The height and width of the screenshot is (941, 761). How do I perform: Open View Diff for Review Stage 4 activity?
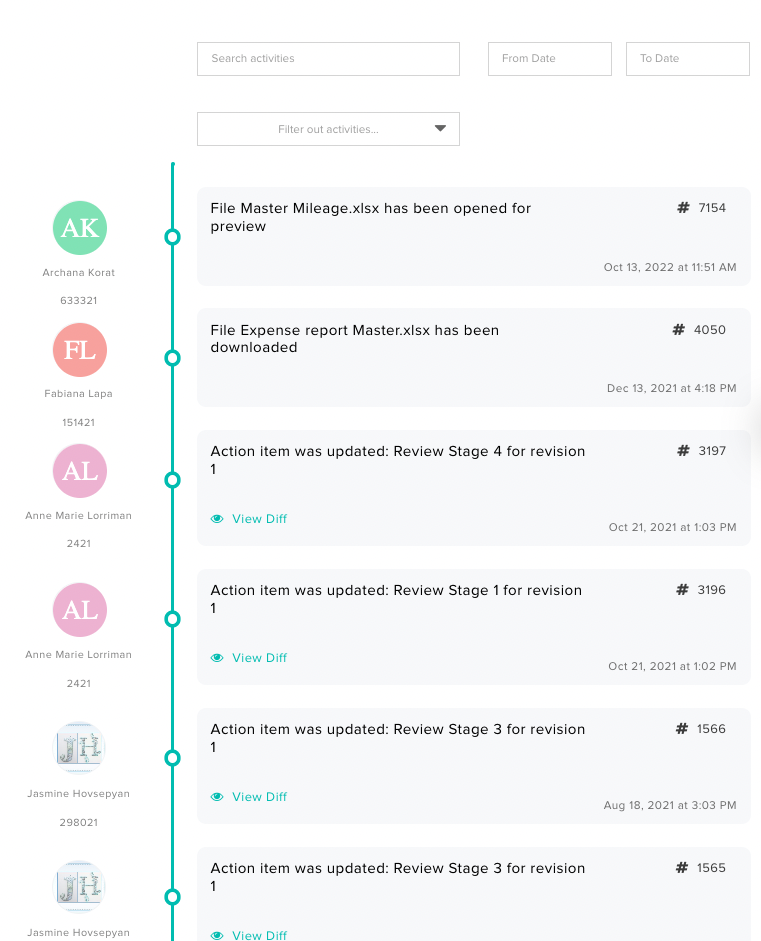point(258,519)
